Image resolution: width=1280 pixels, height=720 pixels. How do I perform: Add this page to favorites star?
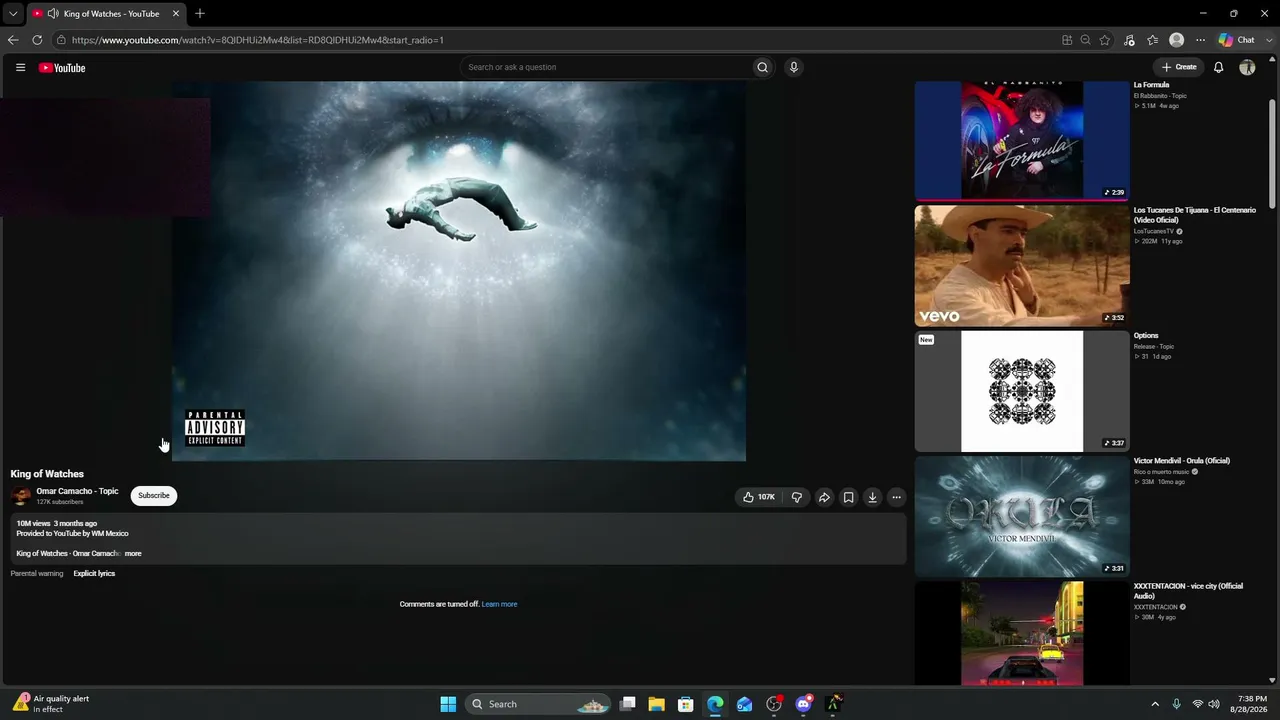pos(1105,40)
